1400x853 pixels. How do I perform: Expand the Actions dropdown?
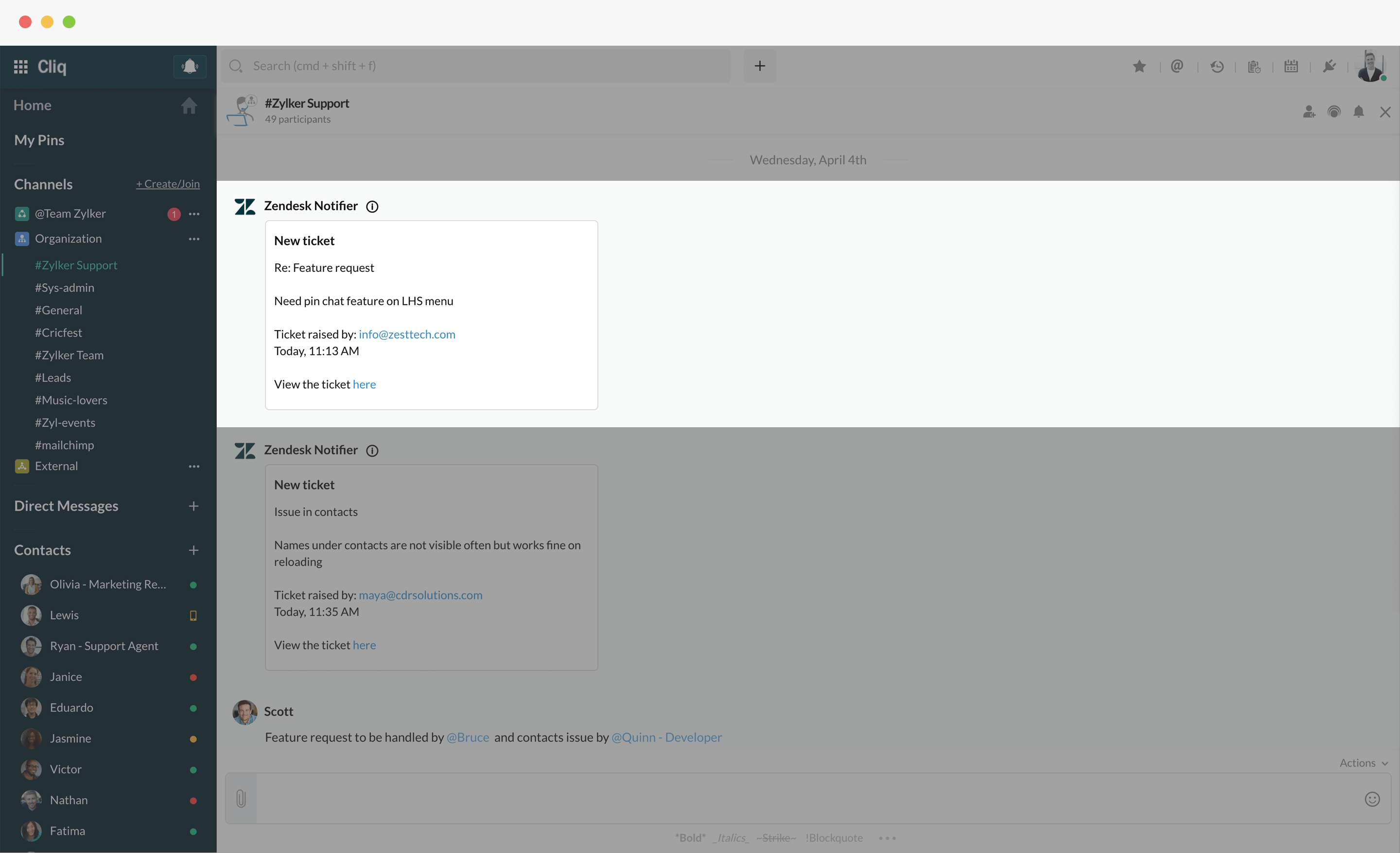[1363, 763]
